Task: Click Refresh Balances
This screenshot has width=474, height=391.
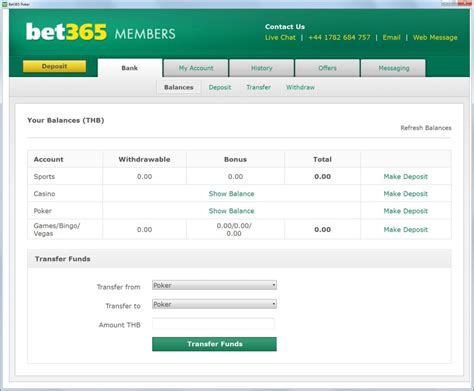Action: point(426,128)
